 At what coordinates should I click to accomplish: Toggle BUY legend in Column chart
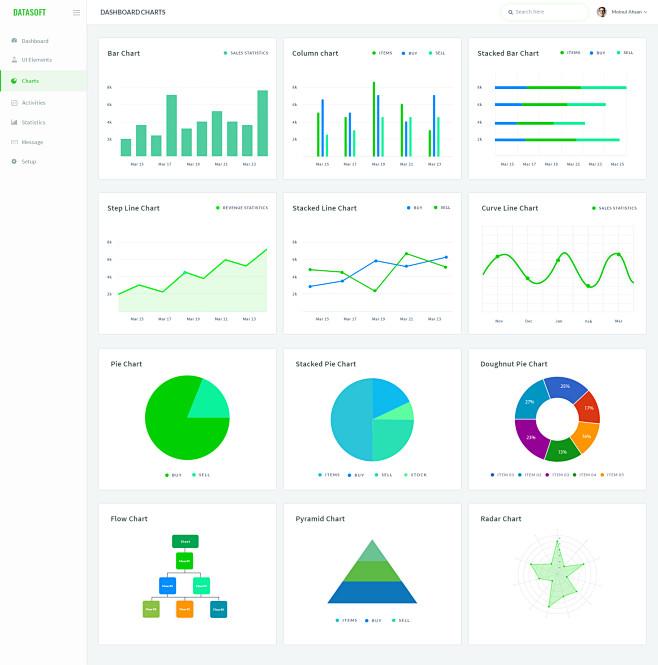pos(410,53)
